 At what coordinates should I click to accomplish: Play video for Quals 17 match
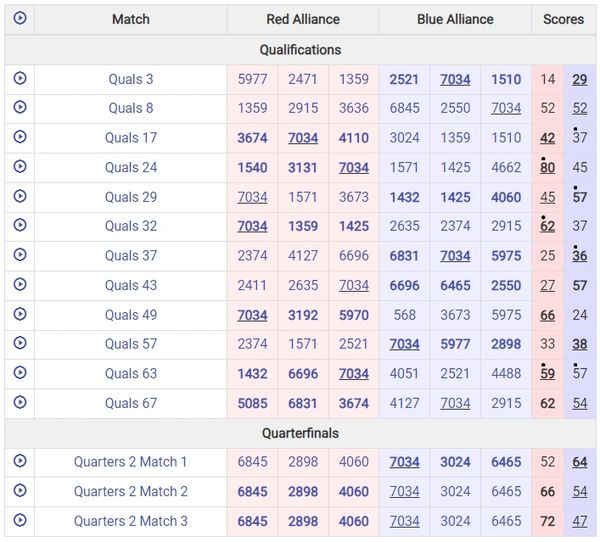click(x=20, y=138)
